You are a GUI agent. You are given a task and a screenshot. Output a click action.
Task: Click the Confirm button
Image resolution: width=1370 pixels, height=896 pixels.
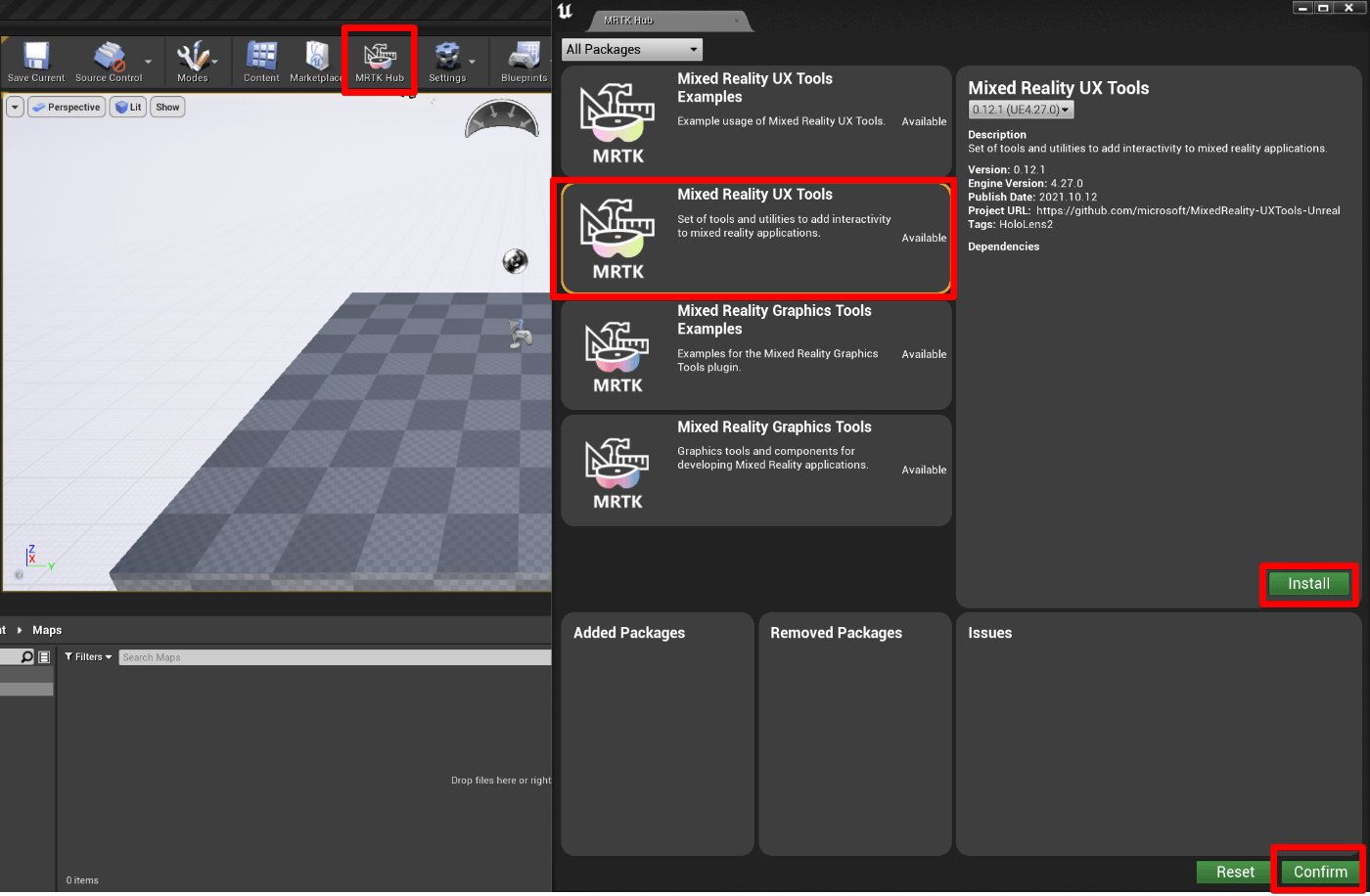pyautogui.click(x=1320, y=872)
